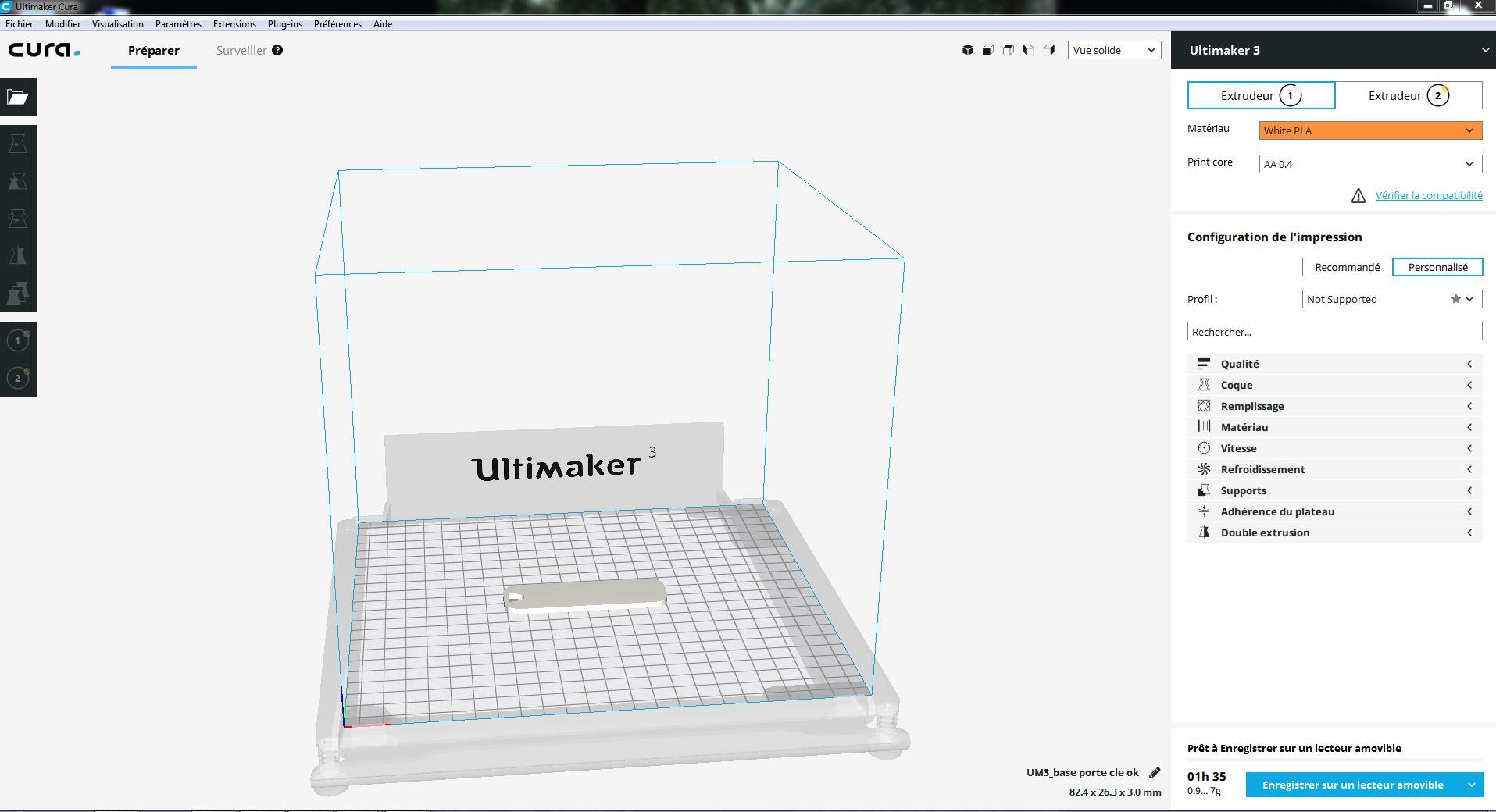This screenshot has width=1496, height=812.
Task: Click the Remplissage category icon
Action: click(1204, 406)
